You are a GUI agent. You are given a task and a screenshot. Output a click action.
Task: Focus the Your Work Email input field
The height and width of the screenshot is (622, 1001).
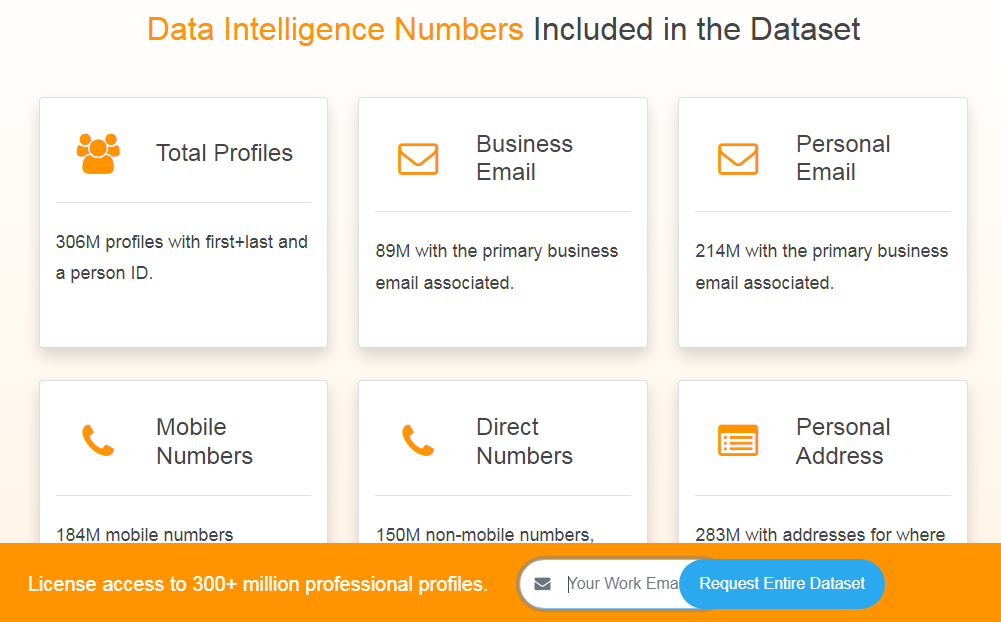(x=622, y=584)
